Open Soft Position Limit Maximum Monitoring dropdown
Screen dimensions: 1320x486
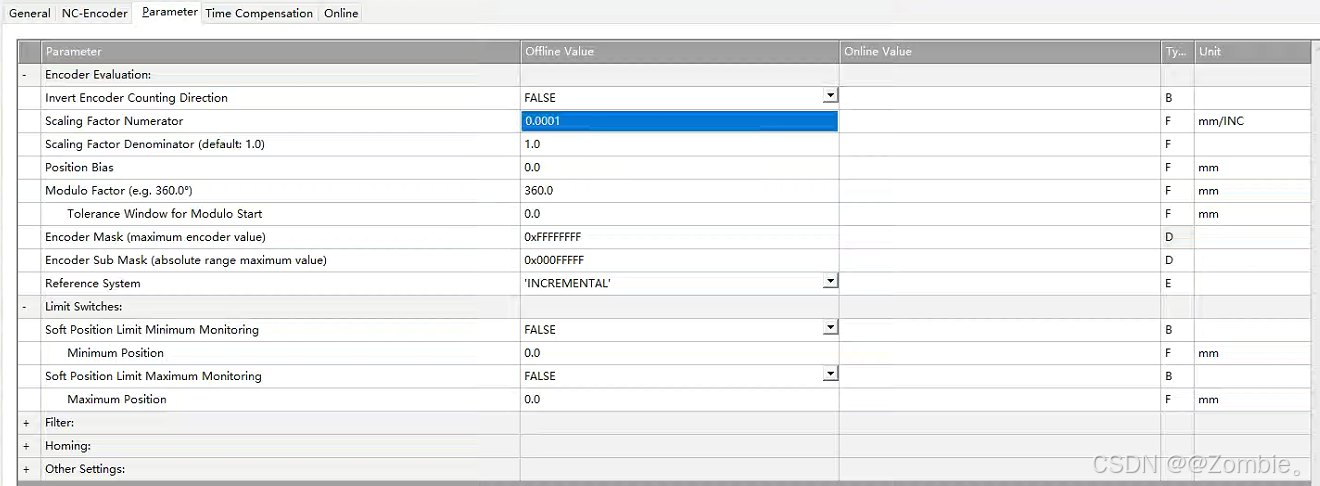830,374
